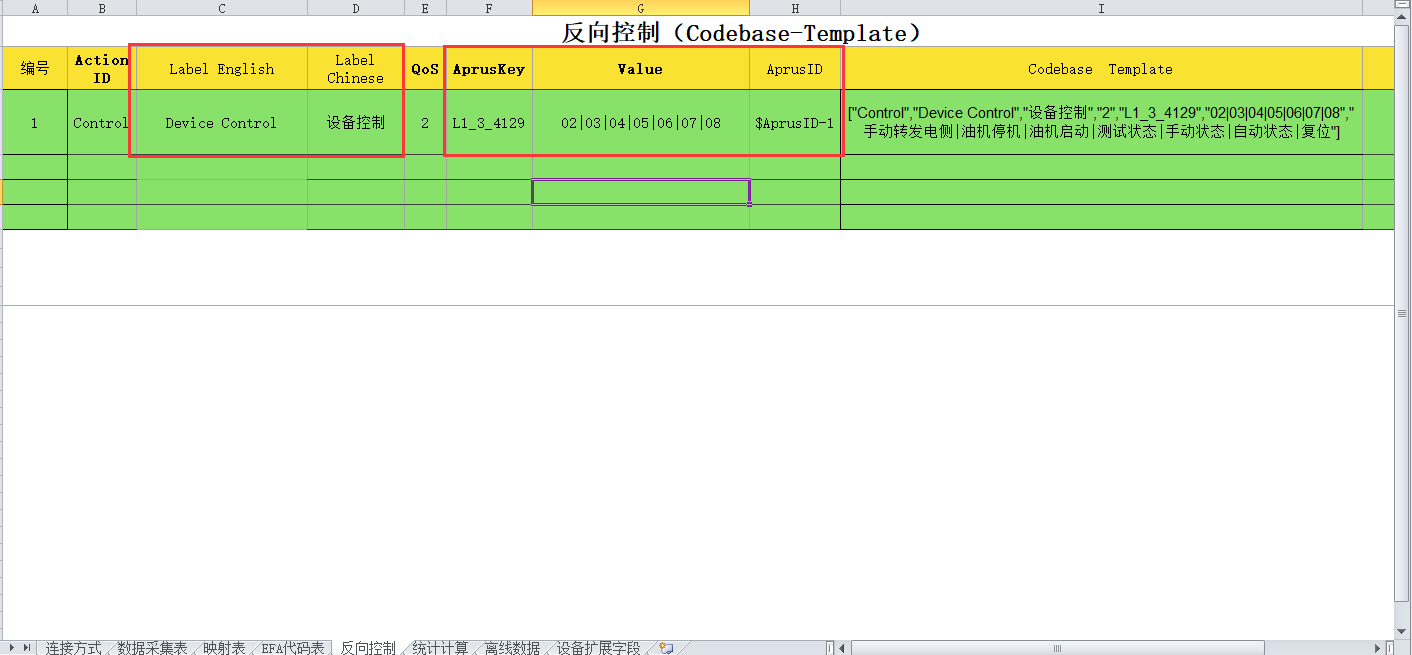Viewport: 1412px width, 655px height.
Task: Select column G header
Action: [x=640, y=8]
